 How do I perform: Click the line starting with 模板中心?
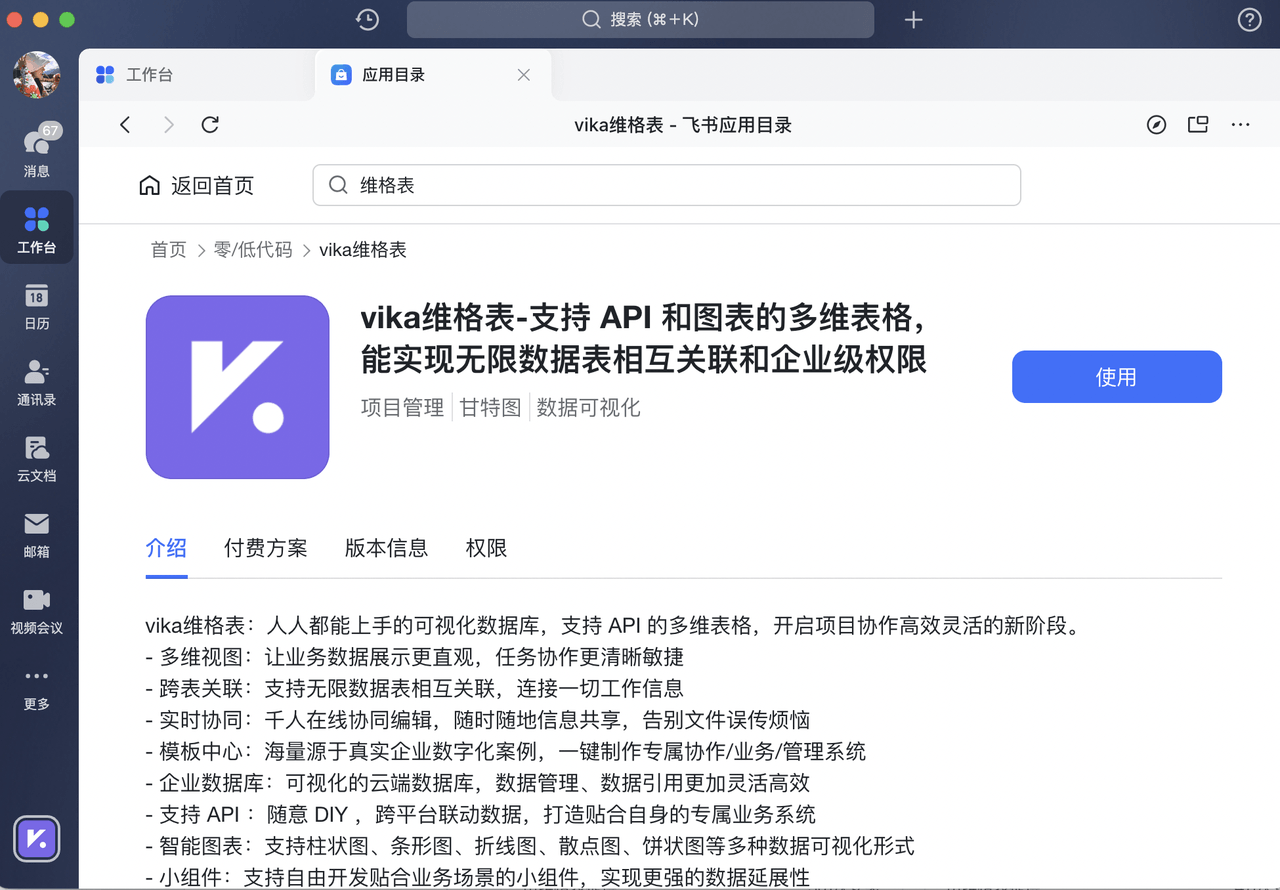(506, 752)
